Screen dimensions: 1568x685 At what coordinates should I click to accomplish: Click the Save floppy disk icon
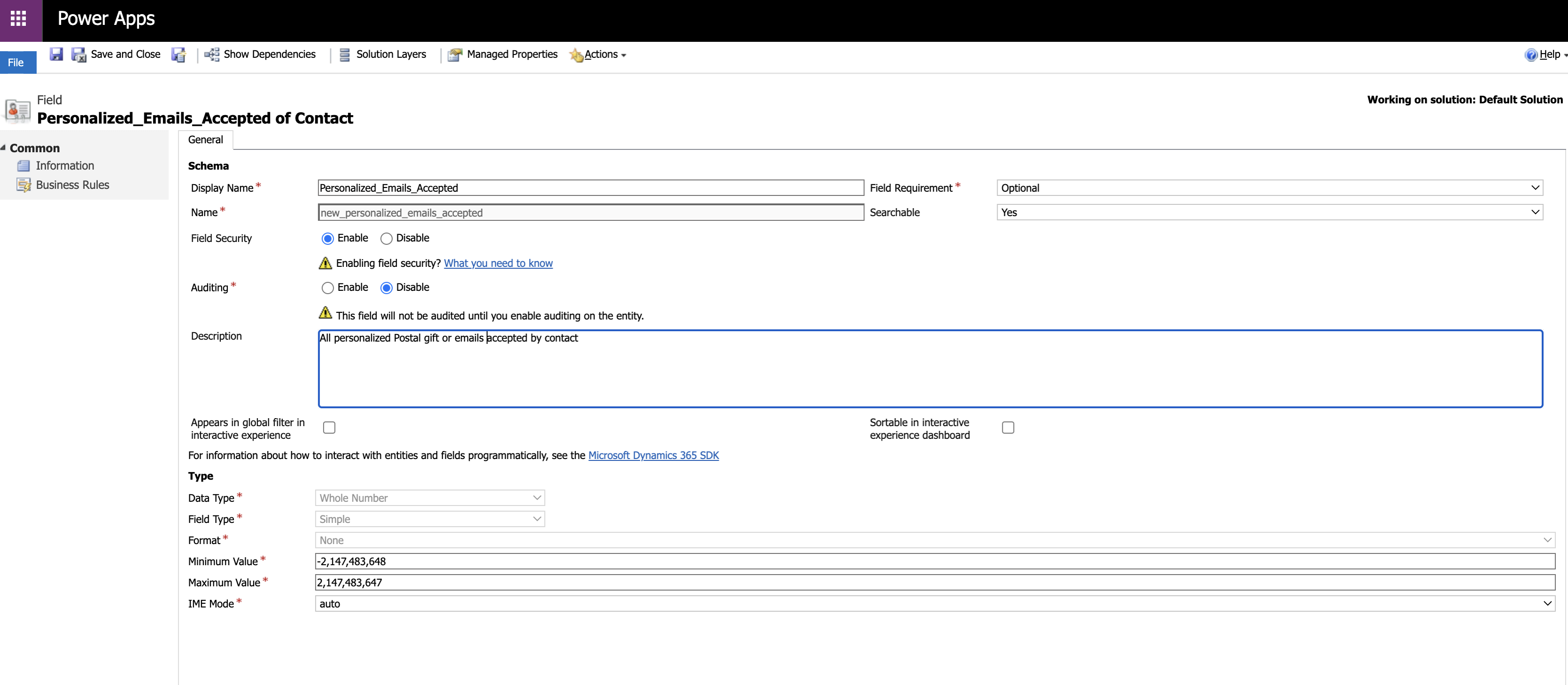(x=56, y=54)
